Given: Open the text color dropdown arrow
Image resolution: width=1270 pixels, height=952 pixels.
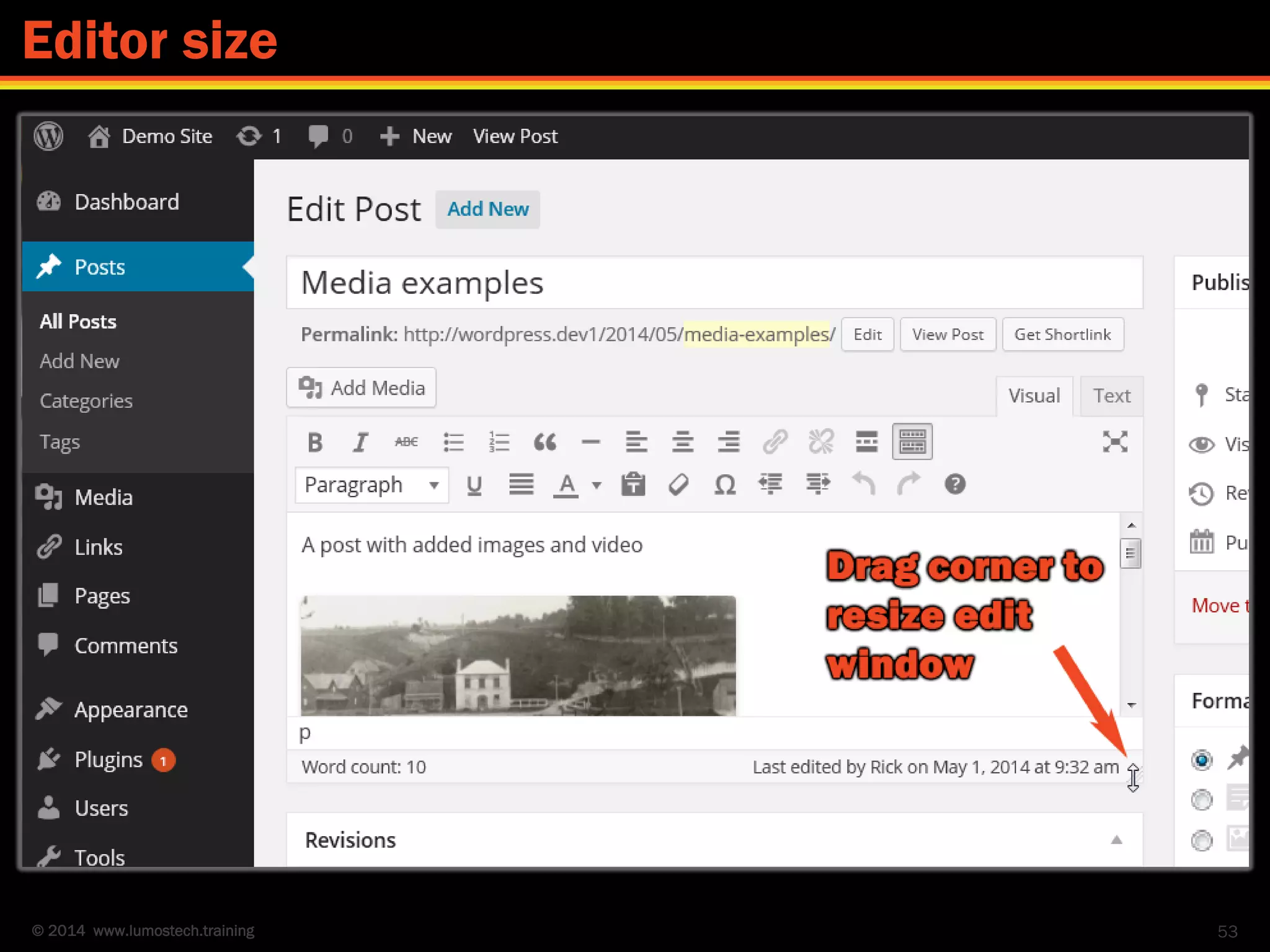Looking at the screenshot, I should pyautogui.click(x=597, y=485).
